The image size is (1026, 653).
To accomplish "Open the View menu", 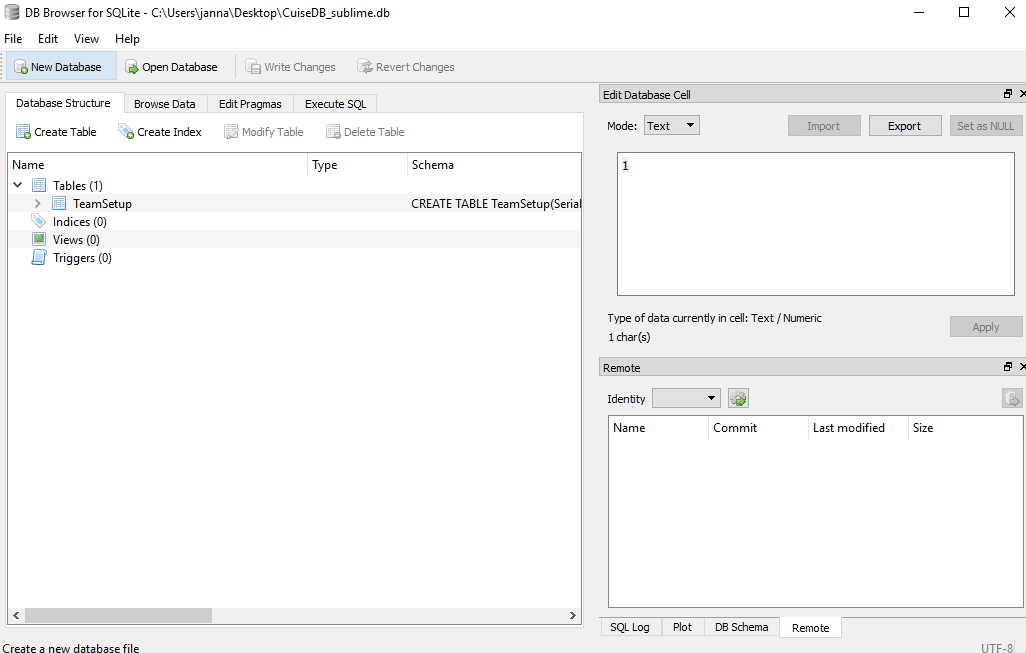I will coord(86,39).
